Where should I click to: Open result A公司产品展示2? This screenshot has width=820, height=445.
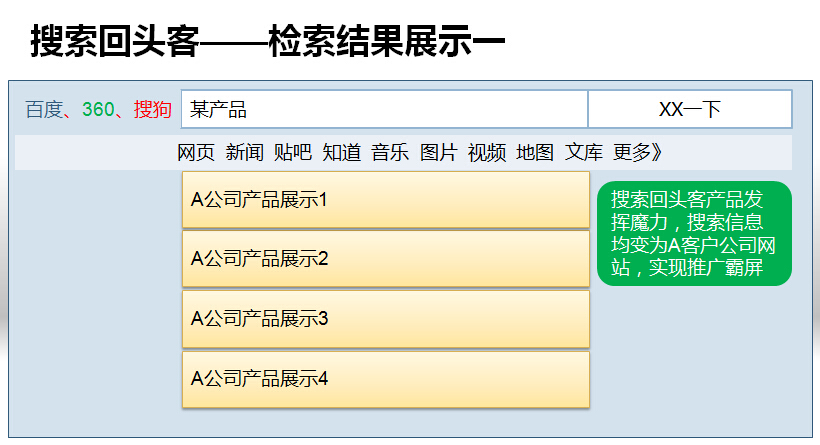point(386,259)
